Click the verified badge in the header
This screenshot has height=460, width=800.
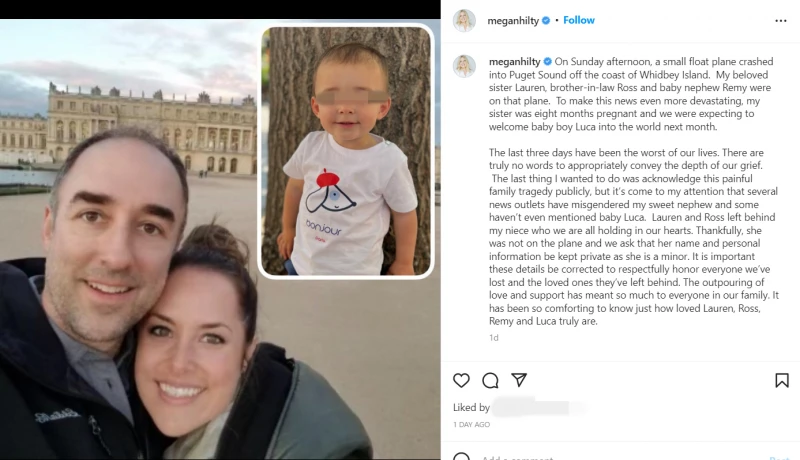[546, 20]
